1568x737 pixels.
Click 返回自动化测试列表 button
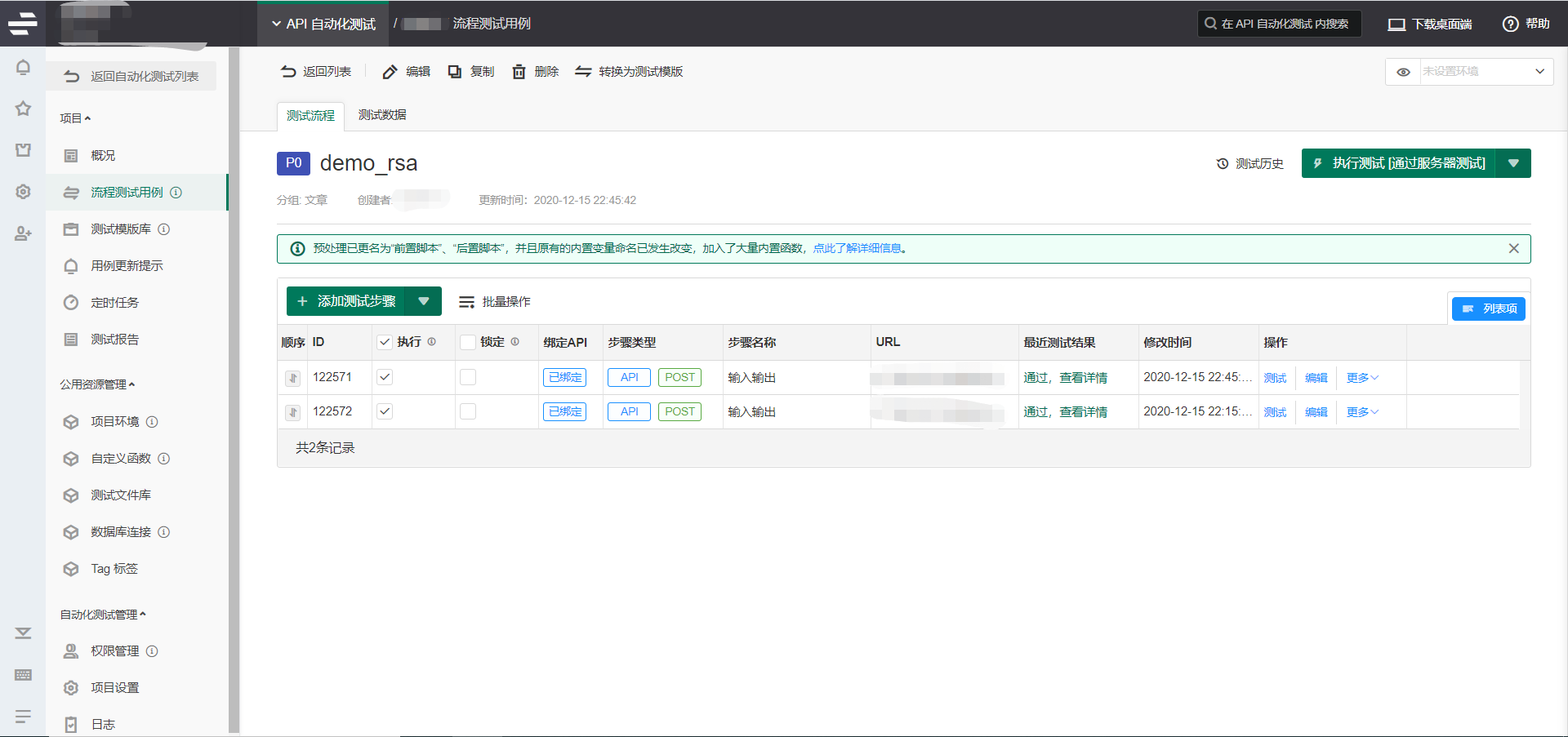(131, 76)
